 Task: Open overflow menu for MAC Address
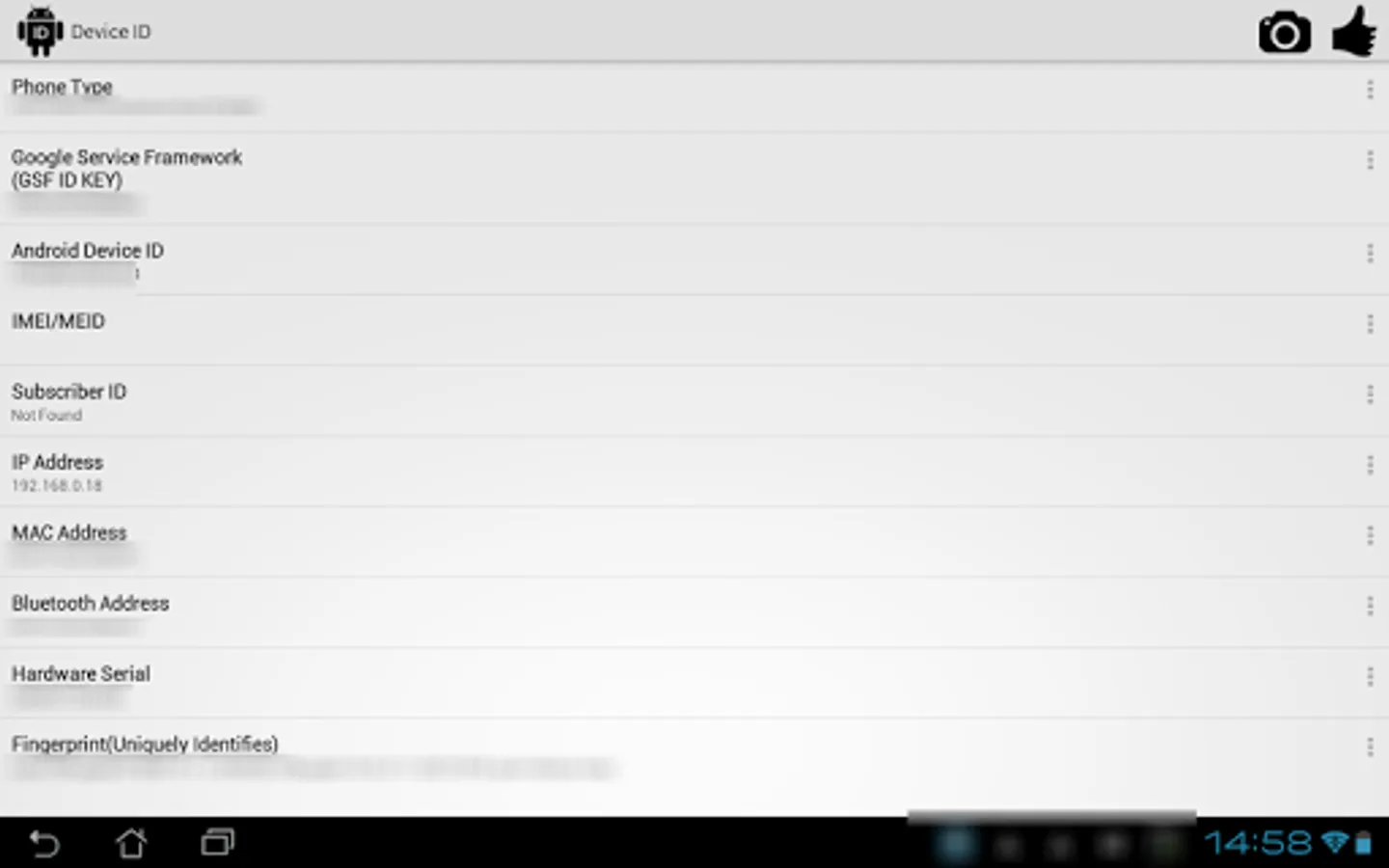(1370, 535)
